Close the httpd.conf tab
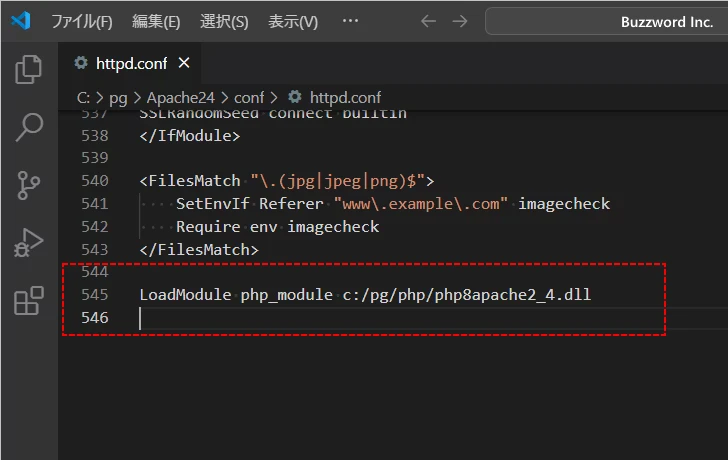The height and width of the screenshot is (460, 728). [x=184, y=63]
